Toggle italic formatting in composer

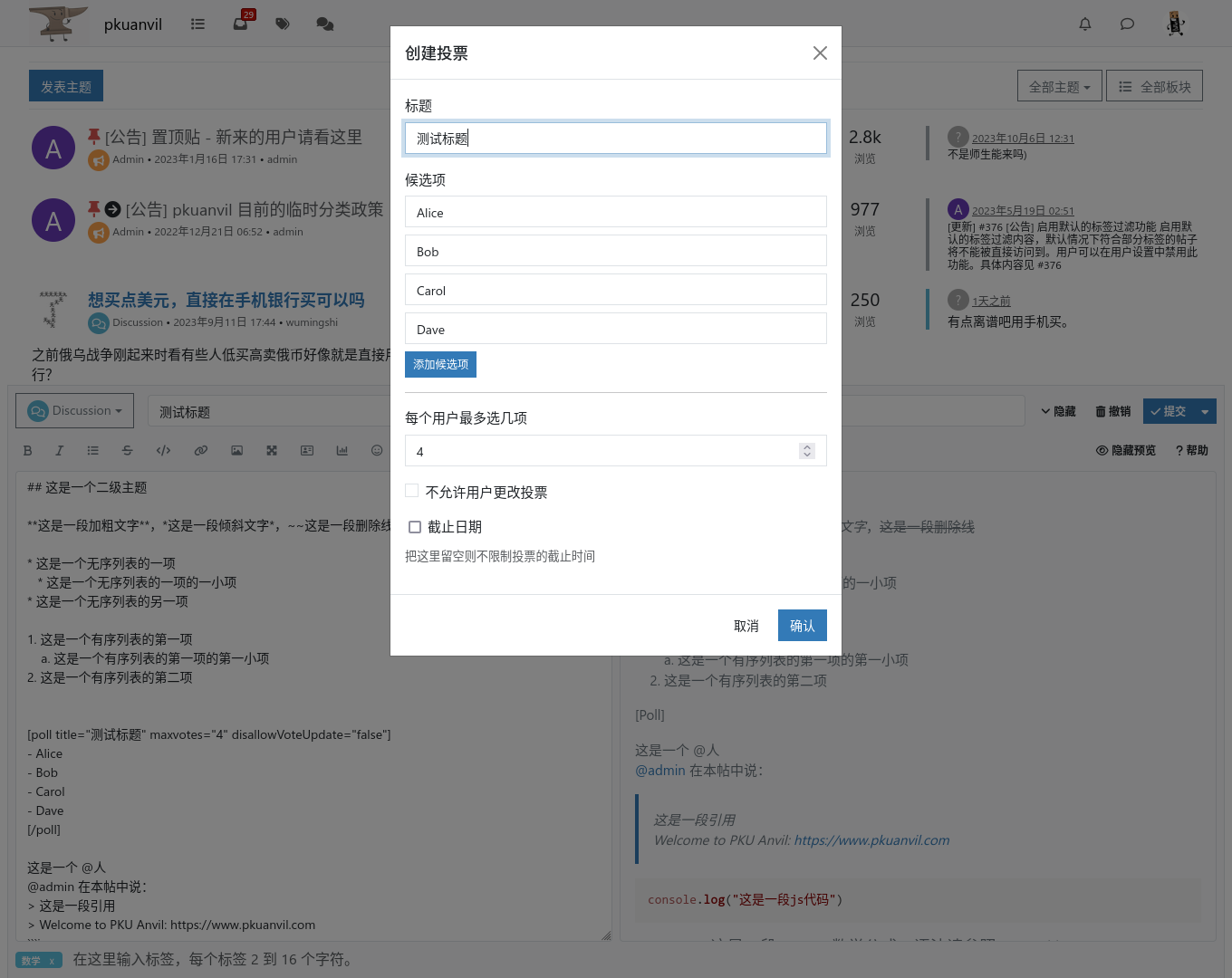click(x=59, y=450)
